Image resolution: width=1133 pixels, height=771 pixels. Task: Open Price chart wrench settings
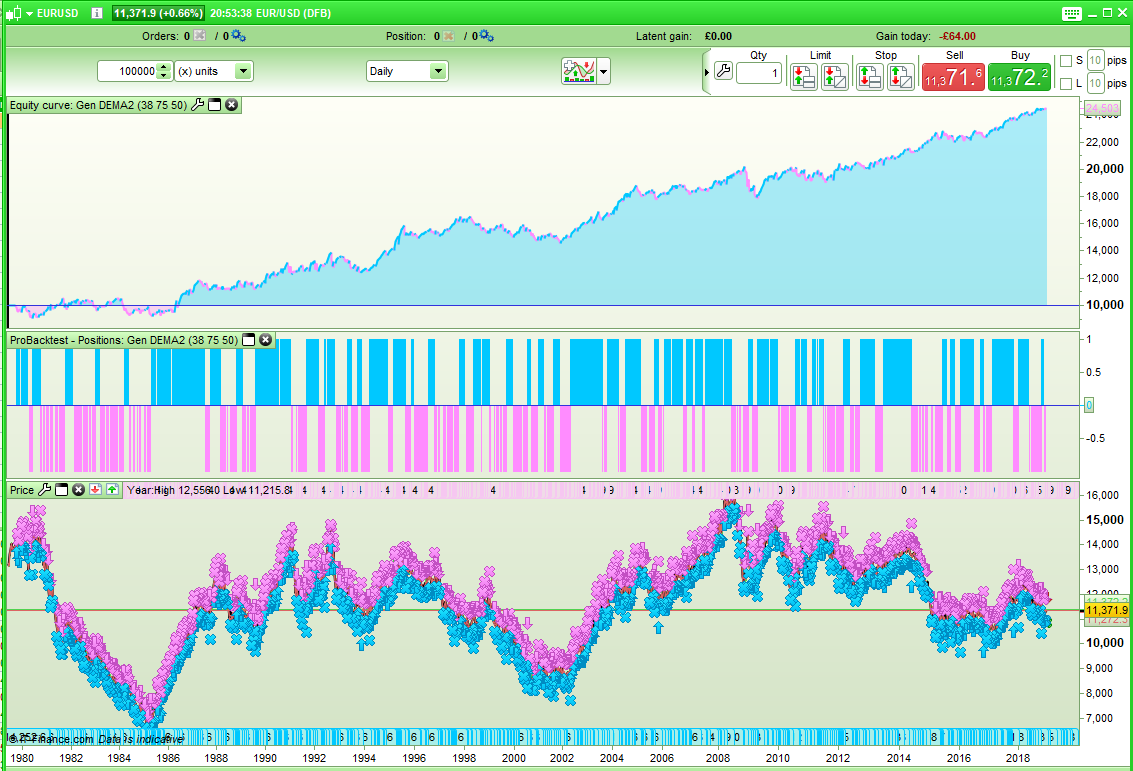44,490
